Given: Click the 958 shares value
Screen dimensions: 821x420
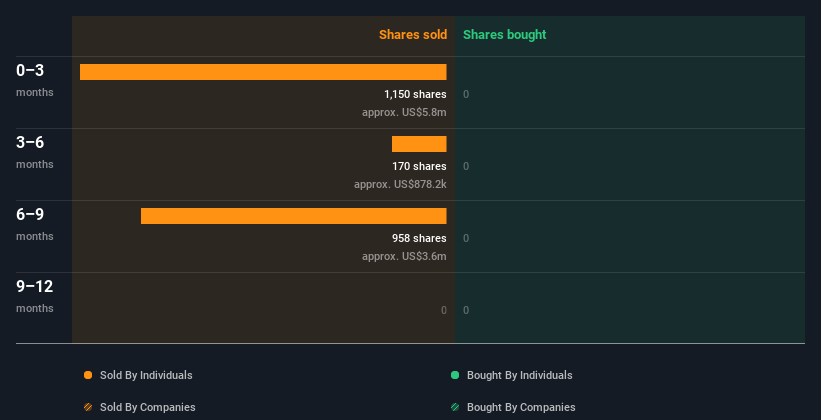Looking at the screenshot, I should point(419,238).
